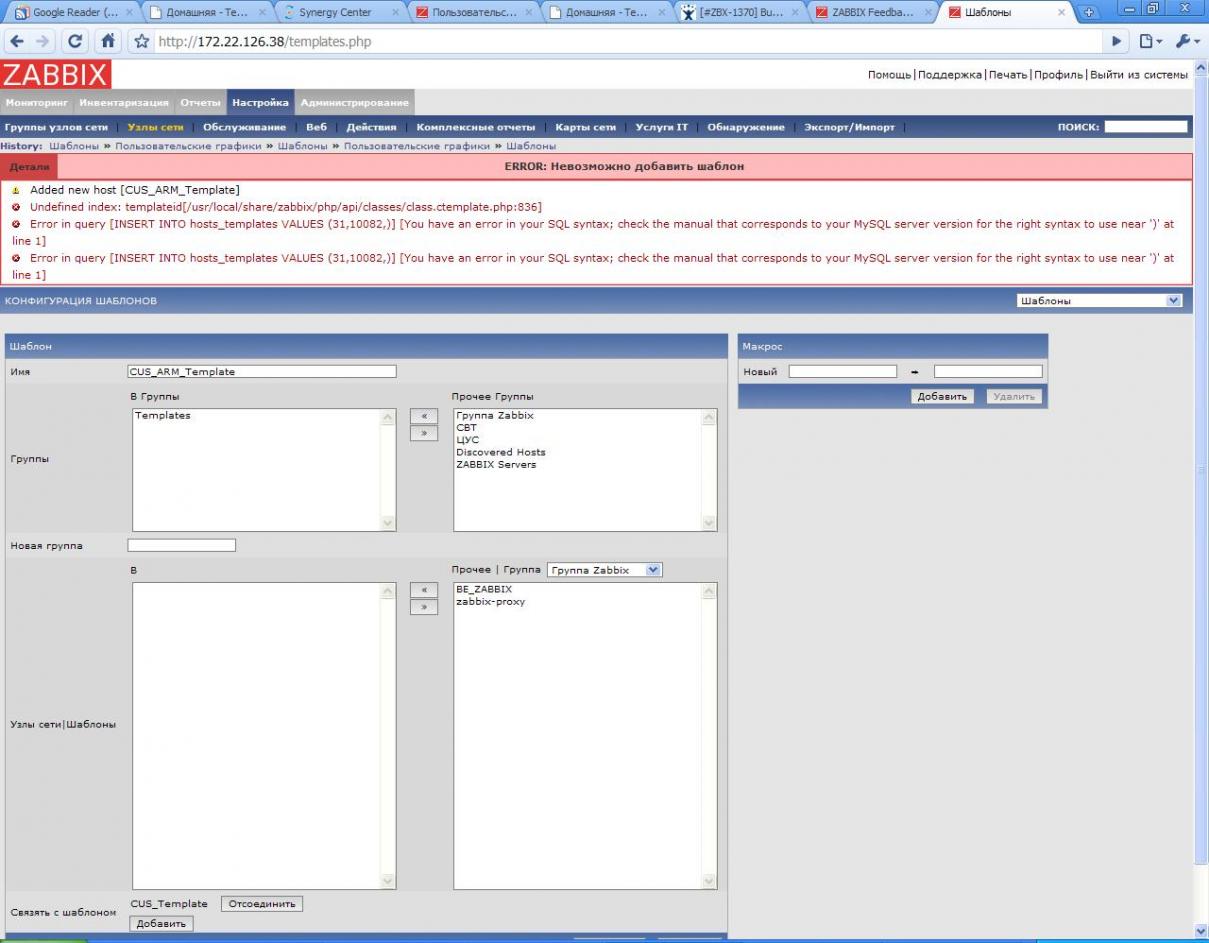Switch to ZABBIX Feedback tab

873,12
